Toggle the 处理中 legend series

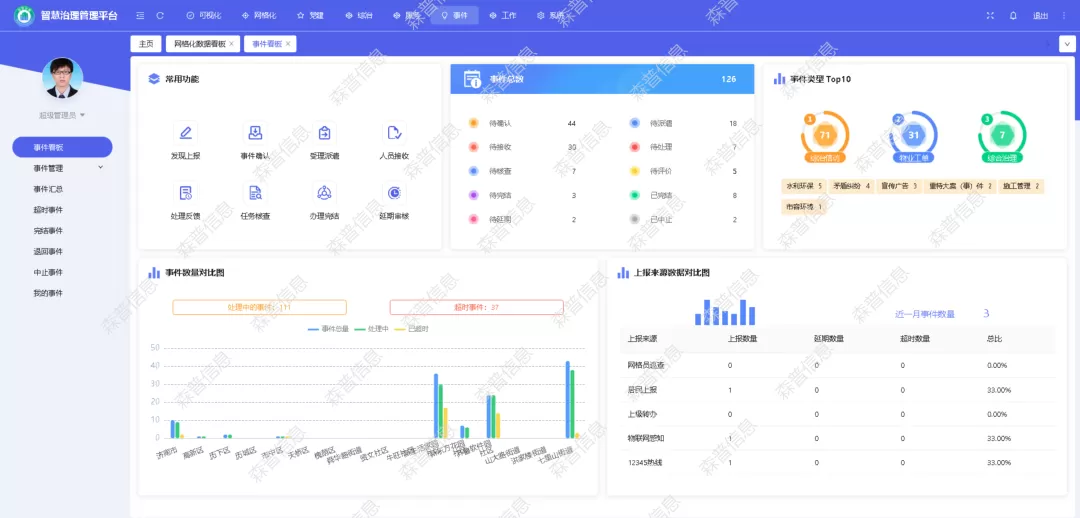(x=373, y=329)
